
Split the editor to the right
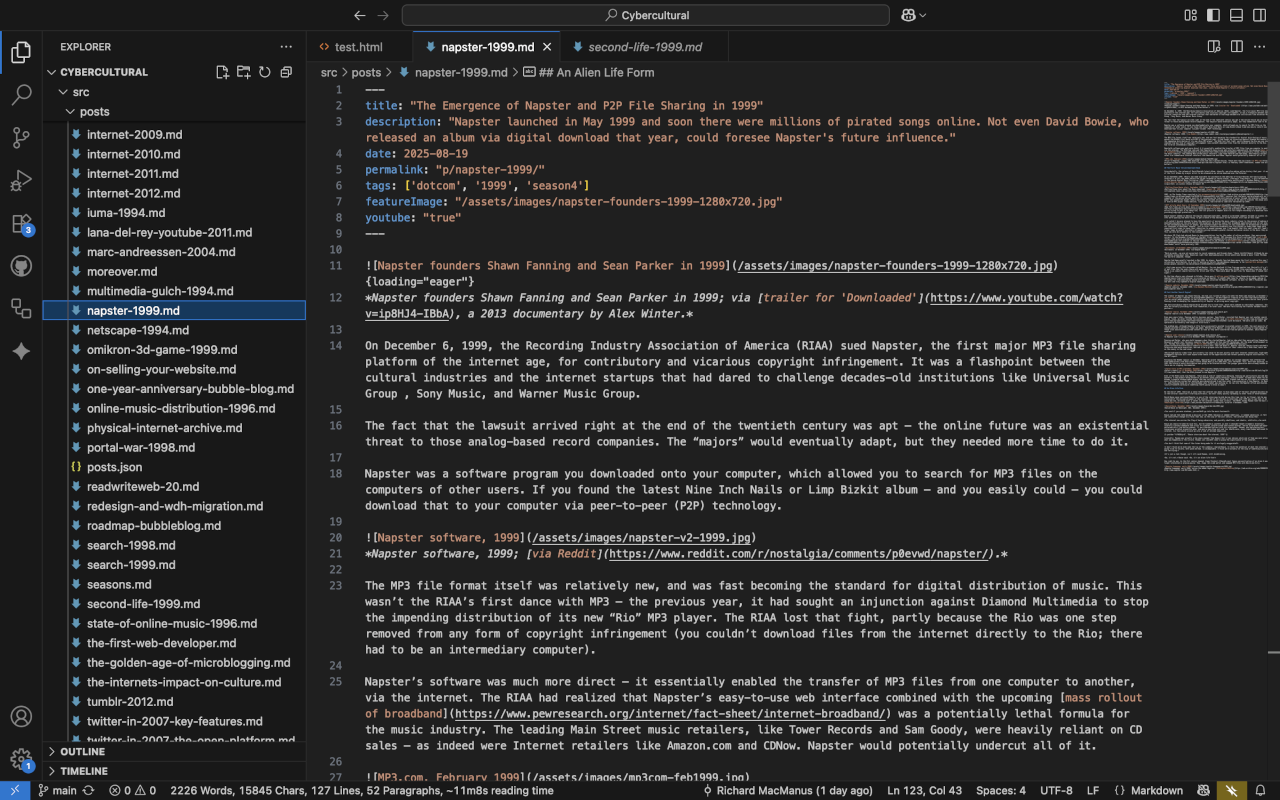(1236, 47)
